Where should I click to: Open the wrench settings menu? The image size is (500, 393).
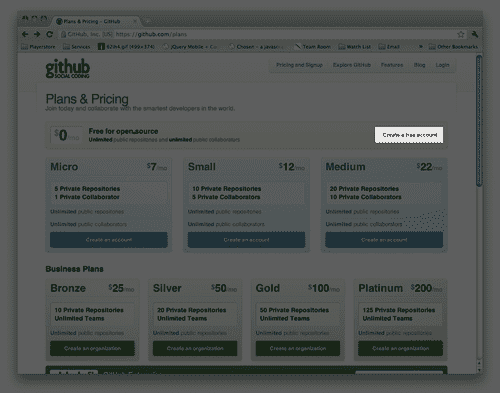[475, 34]
